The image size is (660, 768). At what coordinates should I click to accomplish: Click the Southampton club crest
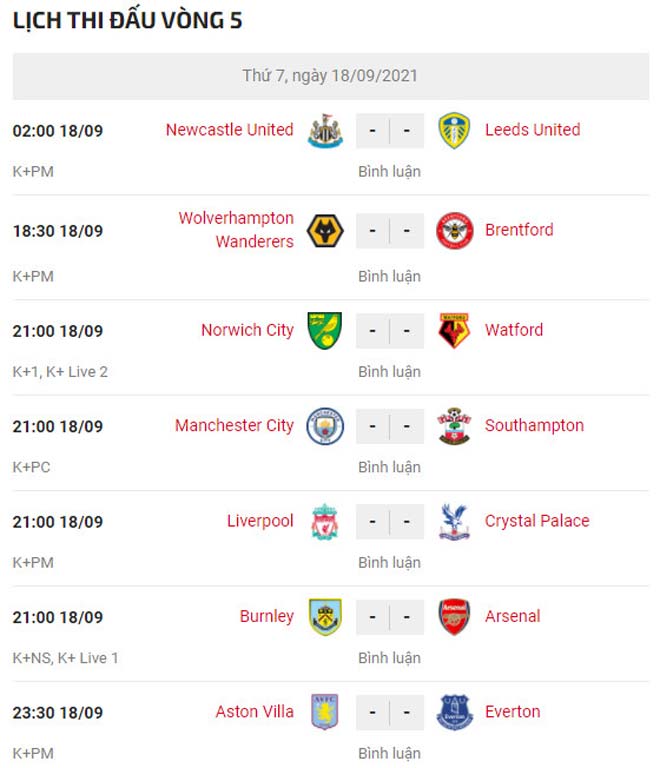coord(454,426)
